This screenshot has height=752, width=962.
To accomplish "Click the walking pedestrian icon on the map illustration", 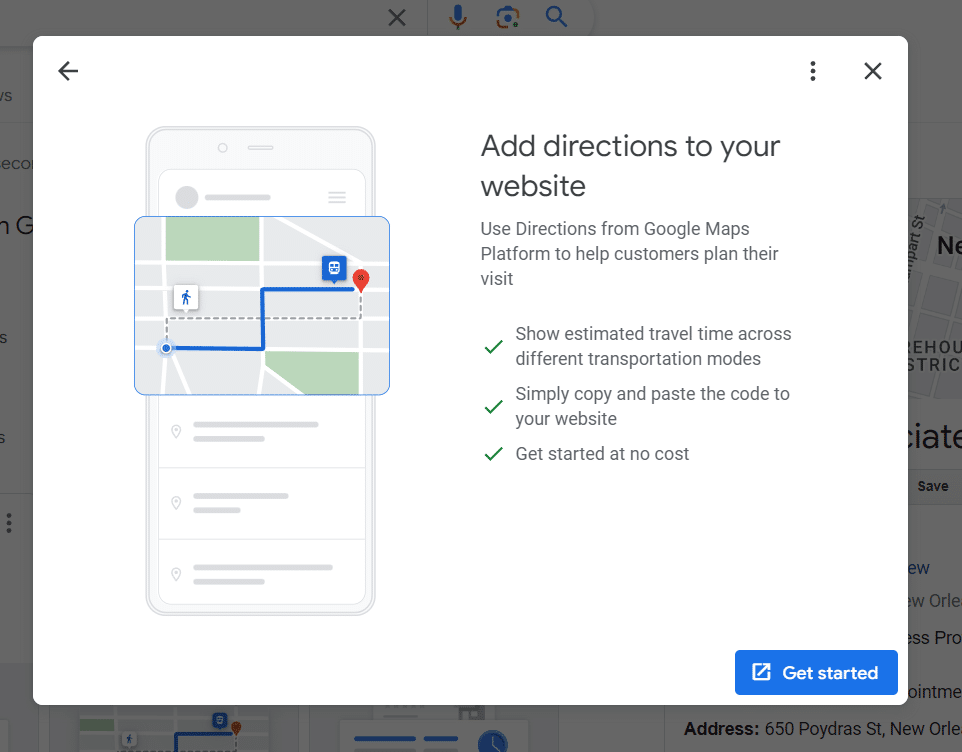I will (186, 297).
